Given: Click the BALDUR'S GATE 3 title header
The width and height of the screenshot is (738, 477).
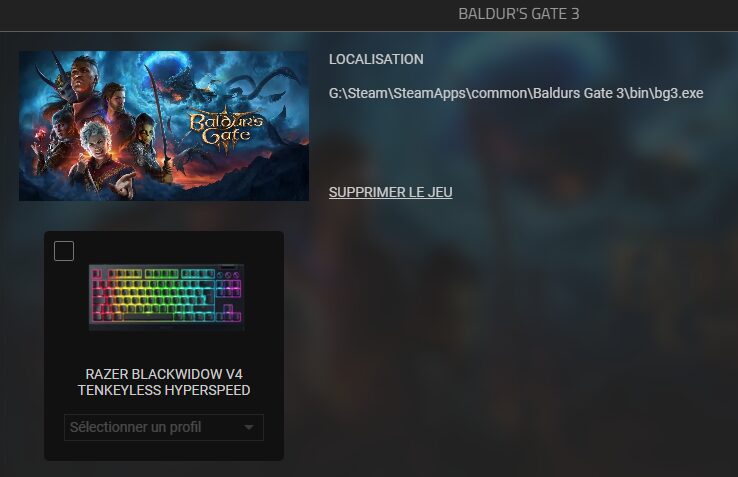Looking at the screenshot, I should click(x=519, y=14).
